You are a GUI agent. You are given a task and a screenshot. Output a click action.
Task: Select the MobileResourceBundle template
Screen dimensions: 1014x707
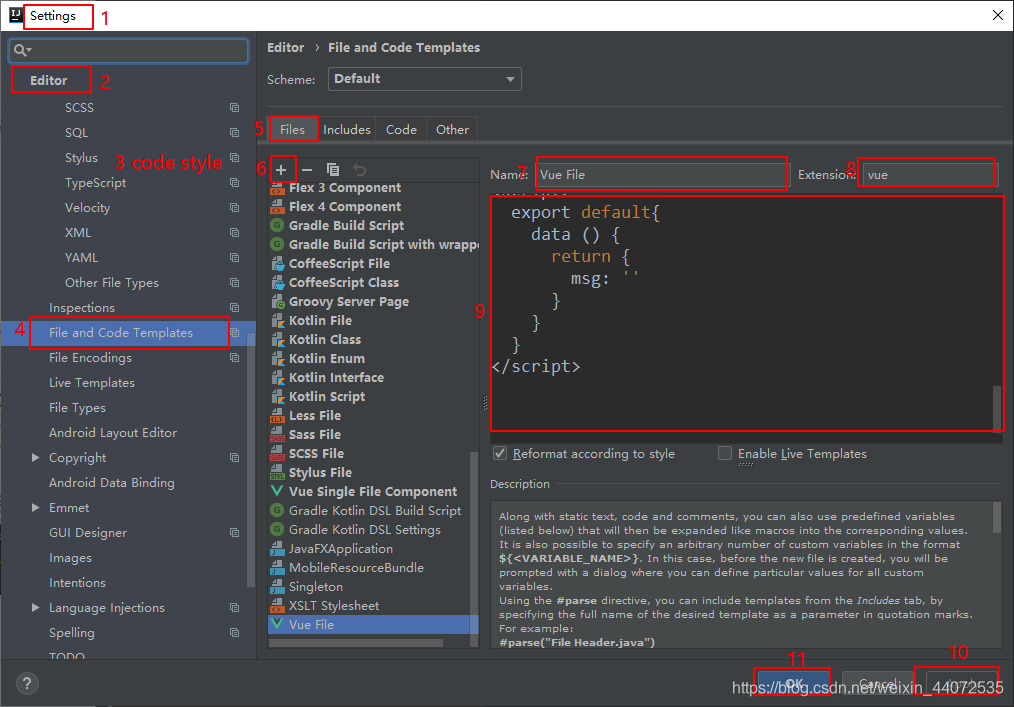pos(356,568)
